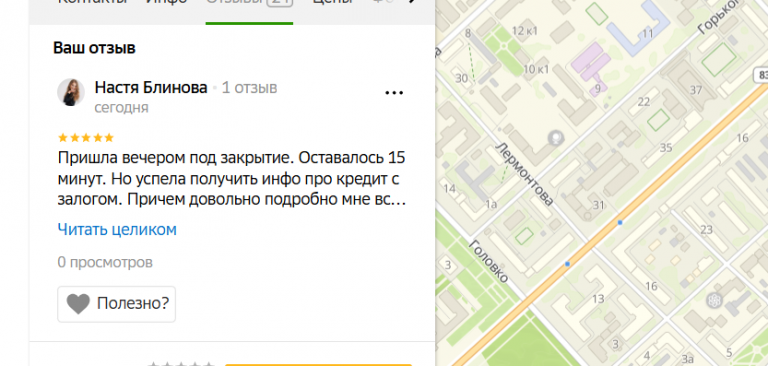Click the monument icon near Лермонтова street

click(x=556, y=138)
